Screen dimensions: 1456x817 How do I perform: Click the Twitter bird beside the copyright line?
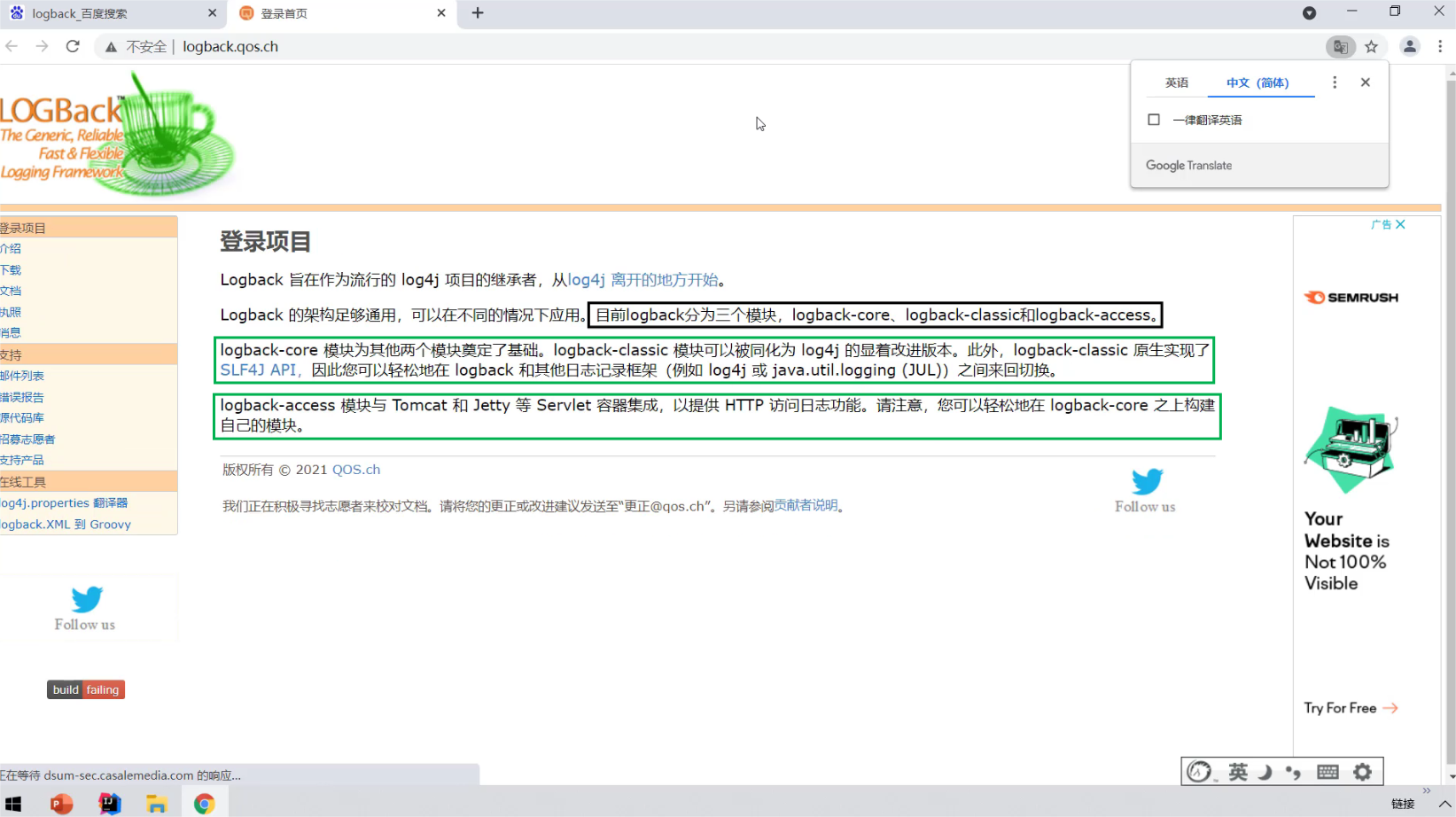[1147, 481]
